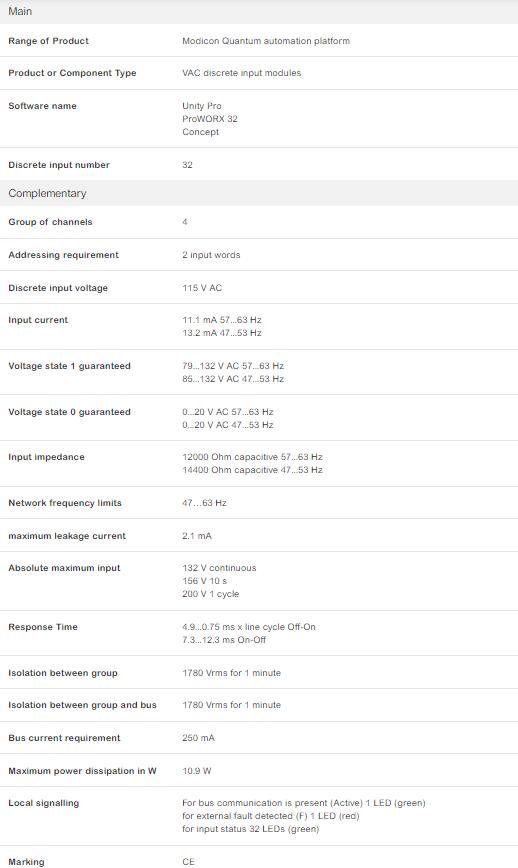The height and width of the screenshot is (868, 518).
Task: Select the Range of Product label
Action: tap(48, 41)
